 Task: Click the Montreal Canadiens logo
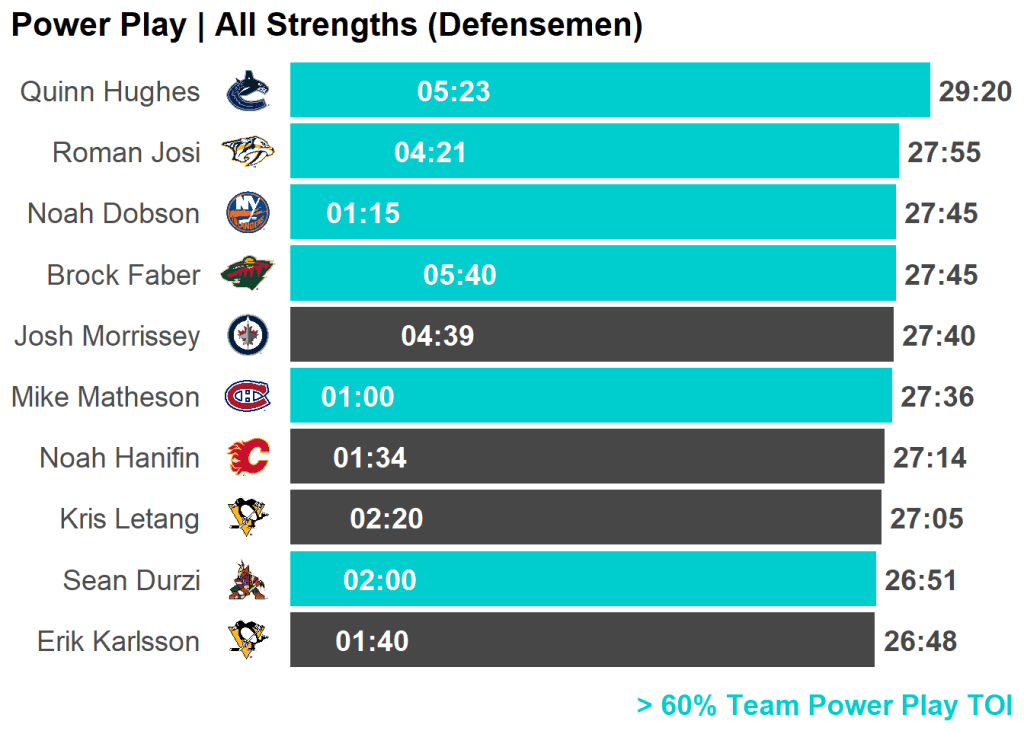point(247,397)
